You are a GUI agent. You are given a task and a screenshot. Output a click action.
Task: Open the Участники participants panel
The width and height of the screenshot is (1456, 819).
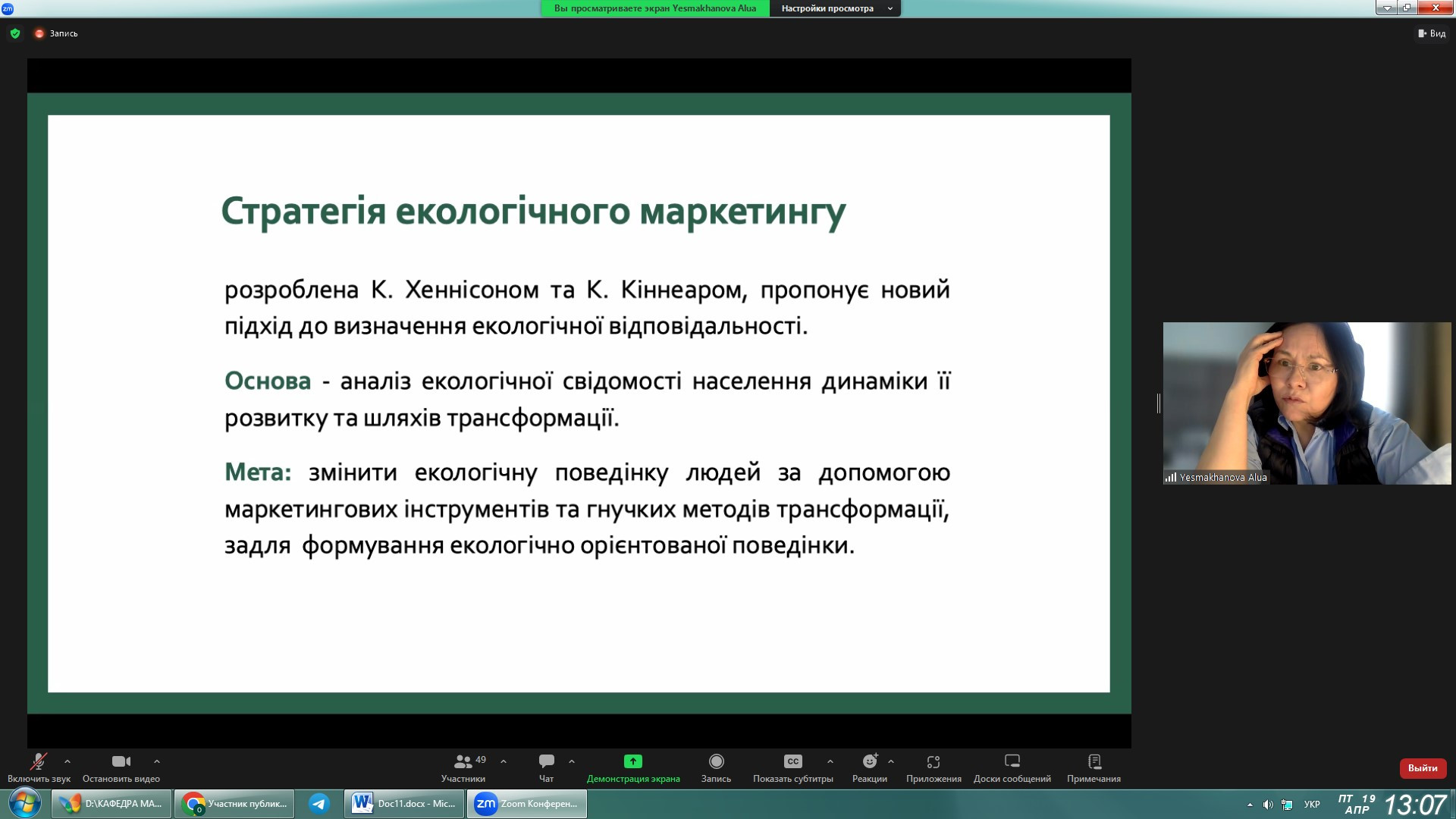pos(463,767)
